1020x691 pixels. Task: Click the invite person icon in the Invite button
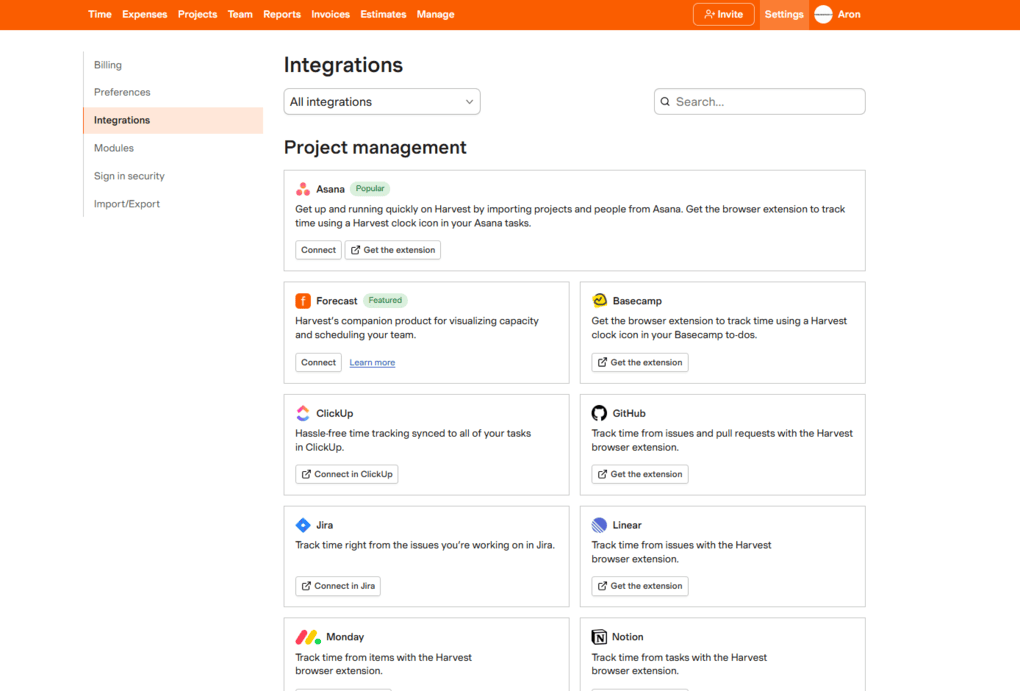pos(707,14)
